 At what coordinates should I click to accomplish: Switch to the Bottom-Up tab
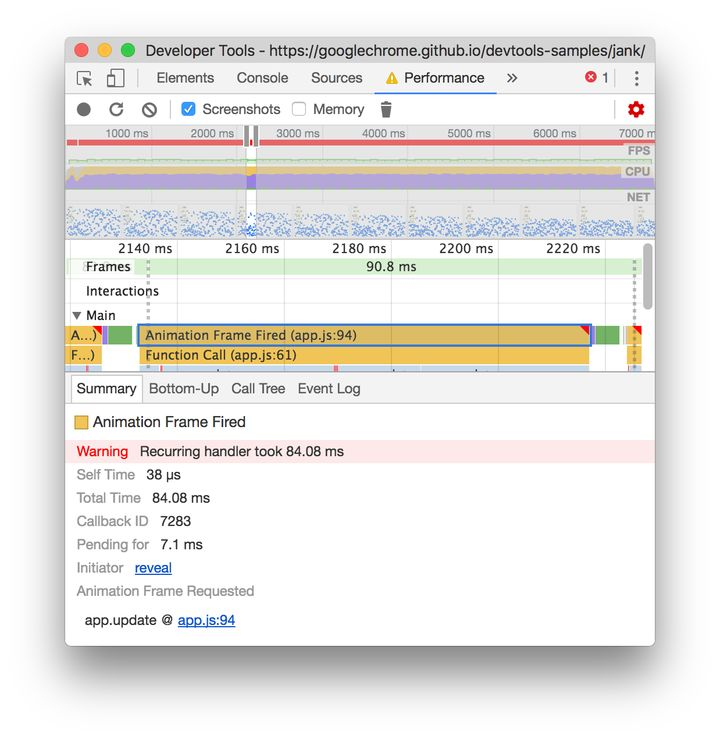coord(184,389)
